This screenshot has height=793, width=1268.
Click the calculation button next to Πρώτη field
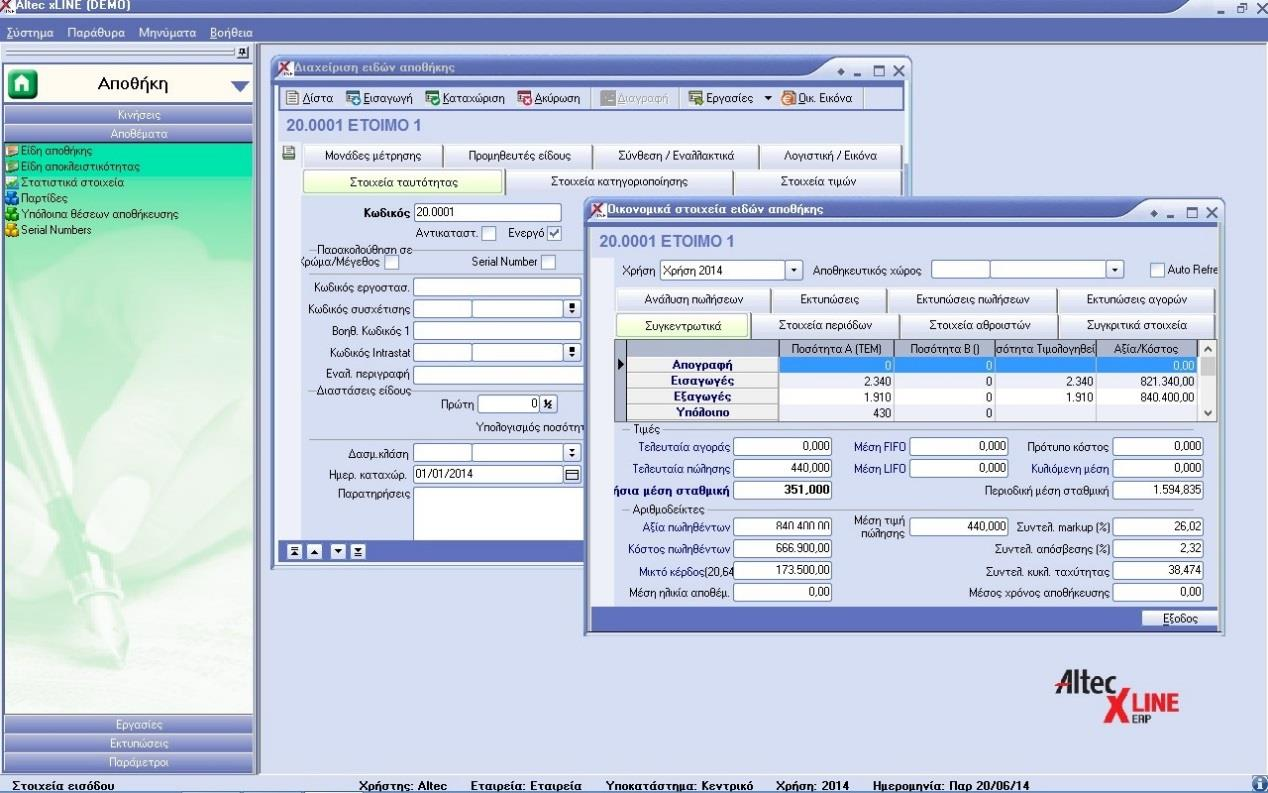[x=548, y=404]
